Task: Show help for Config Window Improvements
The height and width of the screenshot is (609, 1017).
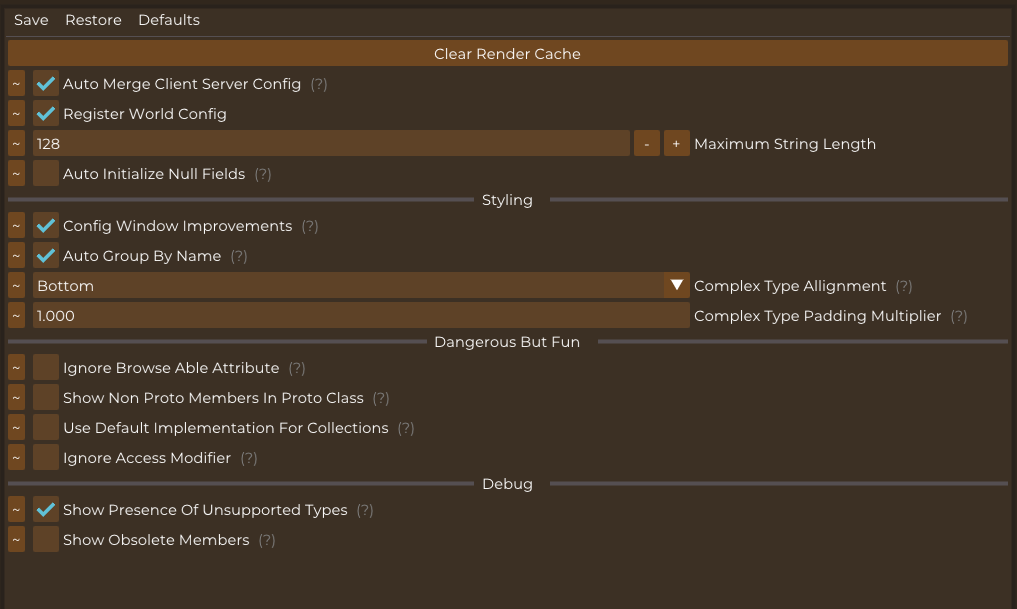Action: (x=309, y=226)
